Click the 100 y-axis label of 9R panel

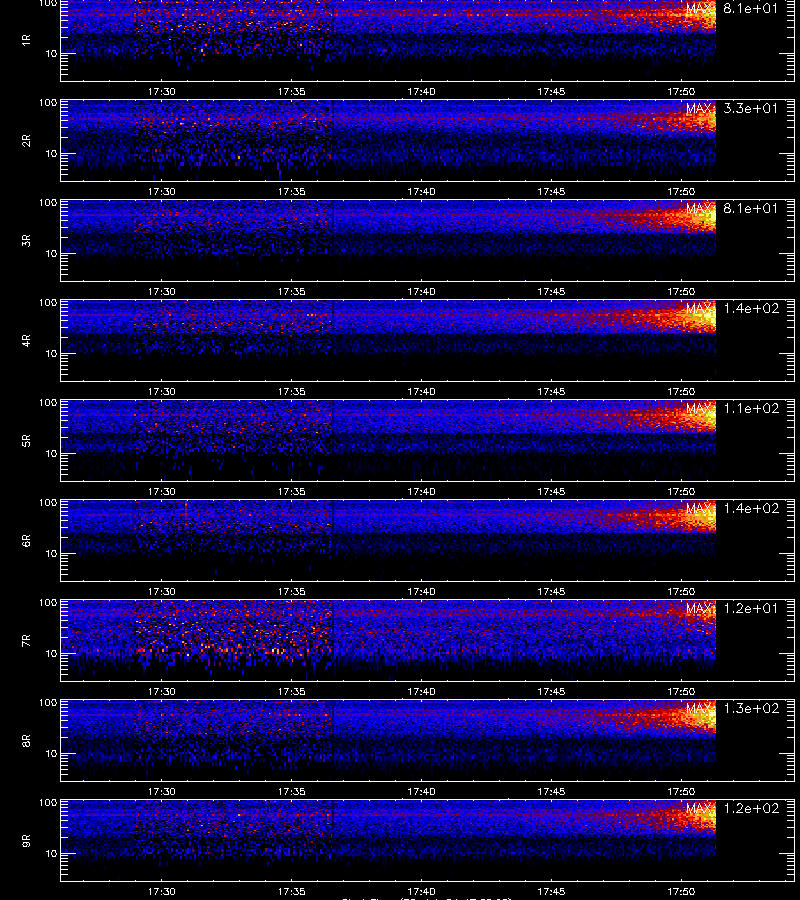(x=48, y=803)
